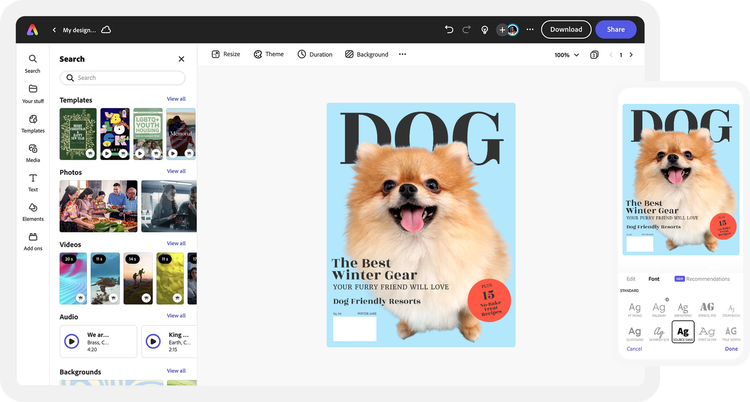Open Your stuff in the sidebar

click(x=33, y=93)
